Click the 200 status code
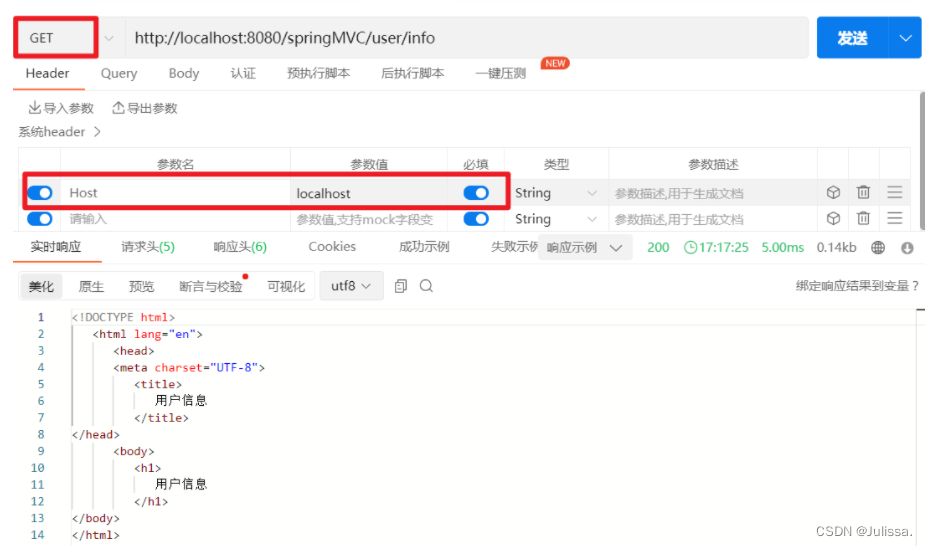 (658, 247)
